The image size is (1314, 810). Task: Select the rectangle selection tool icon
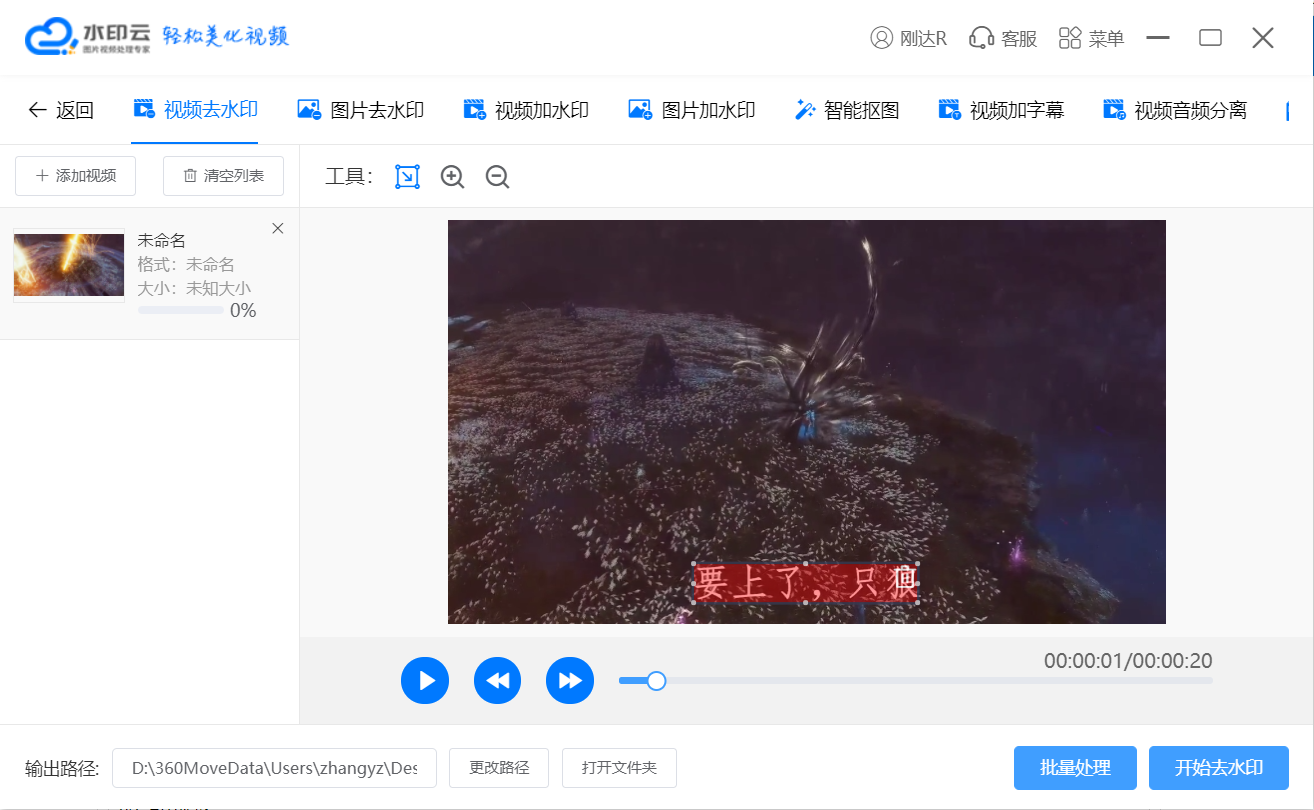pyautogui.click(x=407, y=177)
